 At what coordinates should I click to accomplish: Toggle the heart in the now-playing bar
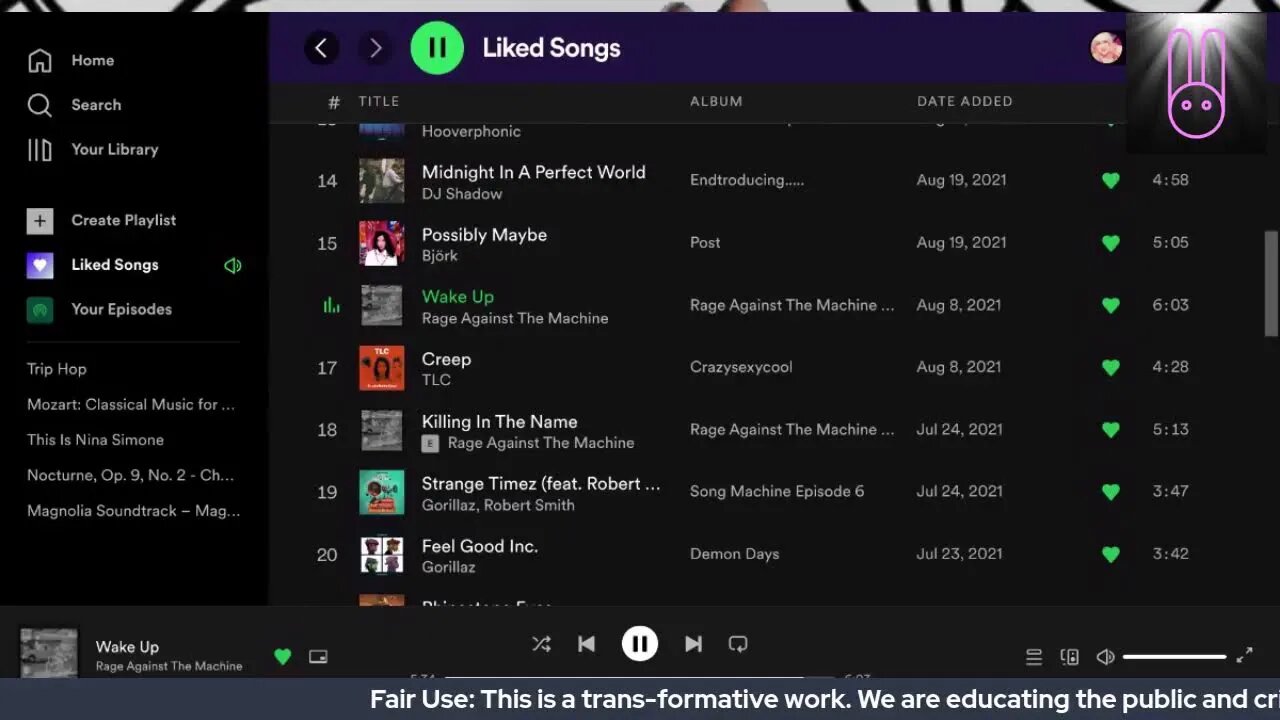pos(282,657)
